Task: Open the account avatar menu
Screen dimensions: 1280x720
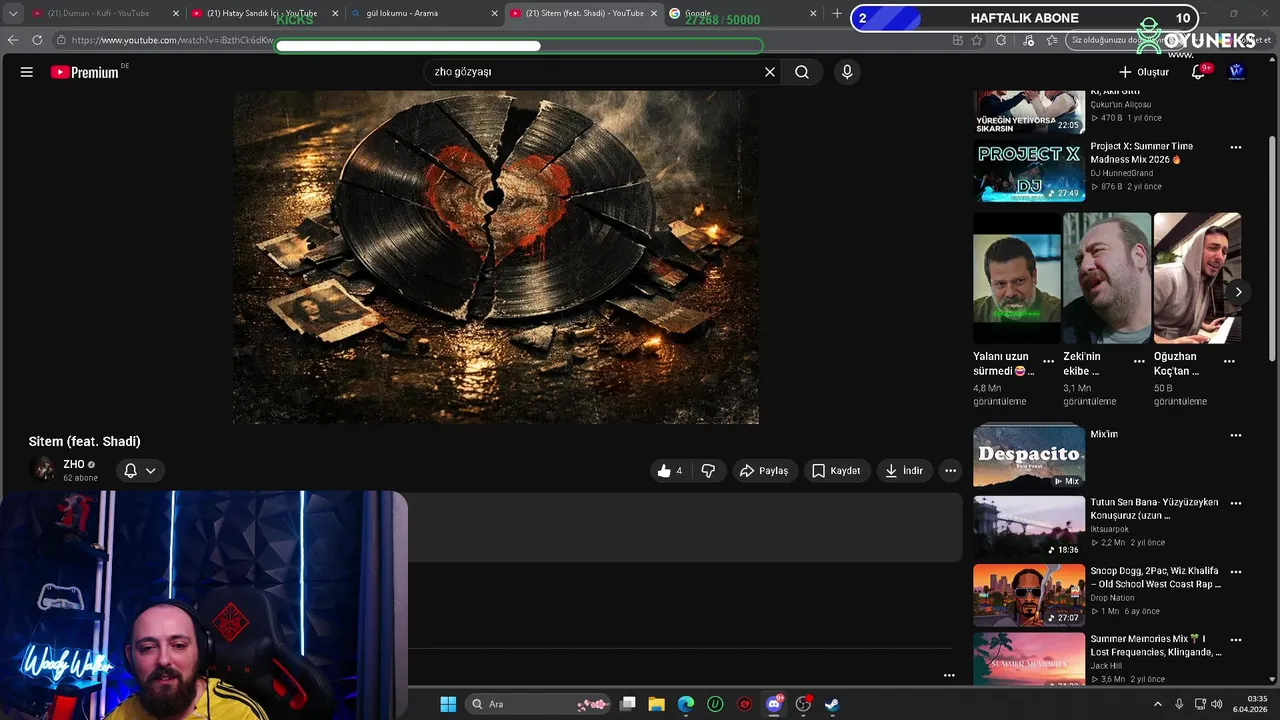Action: pyautogui.click(x=1236, y=72)
